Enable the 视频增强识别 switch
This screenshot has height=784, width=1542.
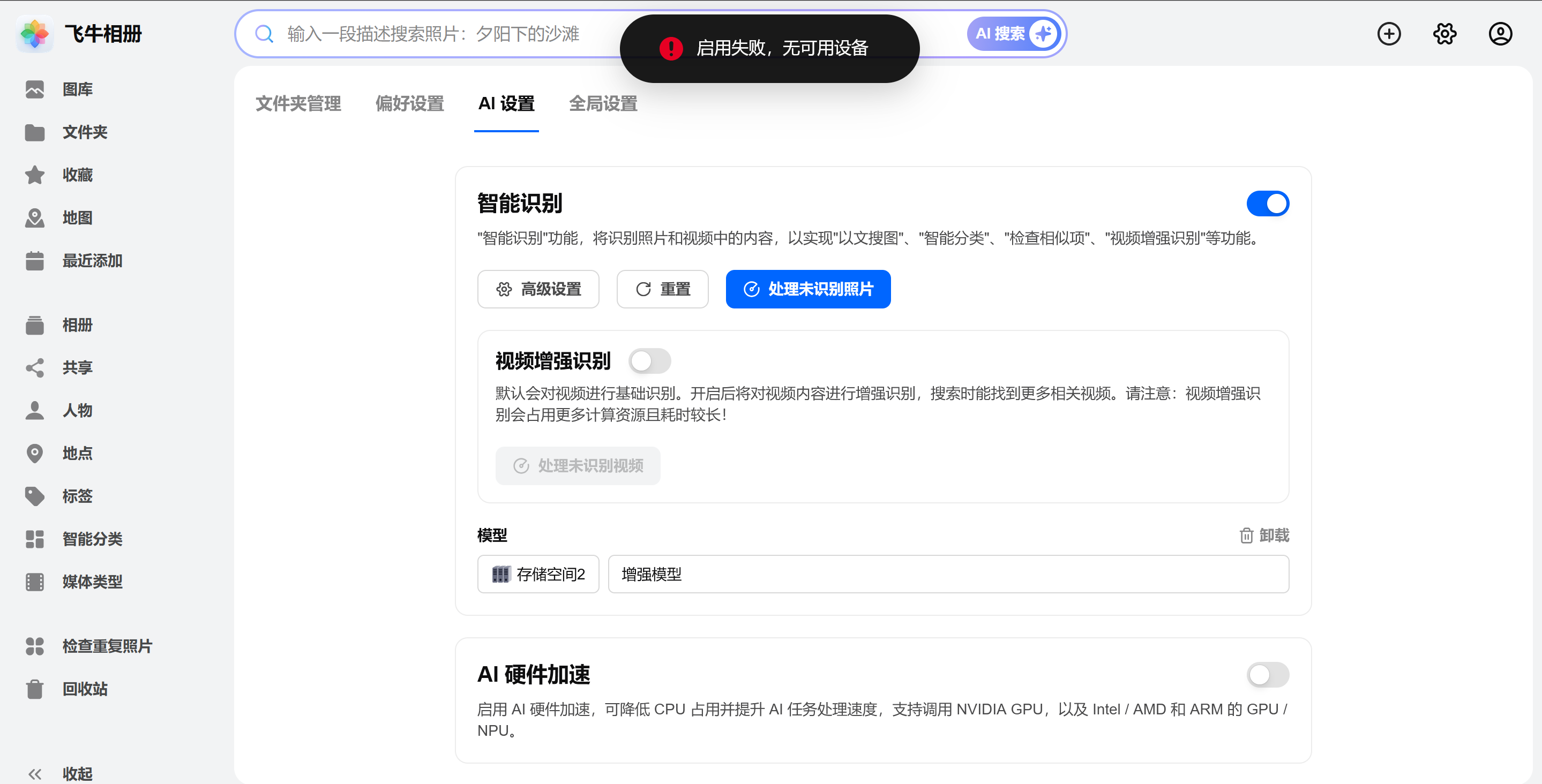point(649,361)
